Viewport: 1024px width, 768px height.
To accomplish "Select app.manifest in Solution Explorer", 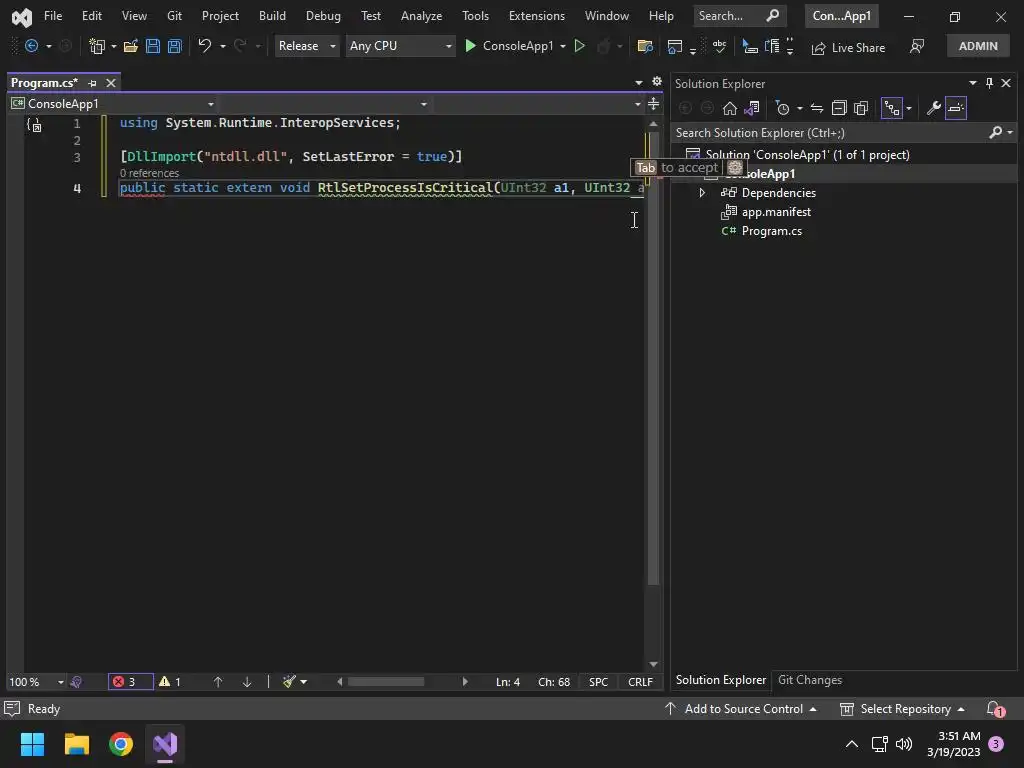I will coord(776,212).
